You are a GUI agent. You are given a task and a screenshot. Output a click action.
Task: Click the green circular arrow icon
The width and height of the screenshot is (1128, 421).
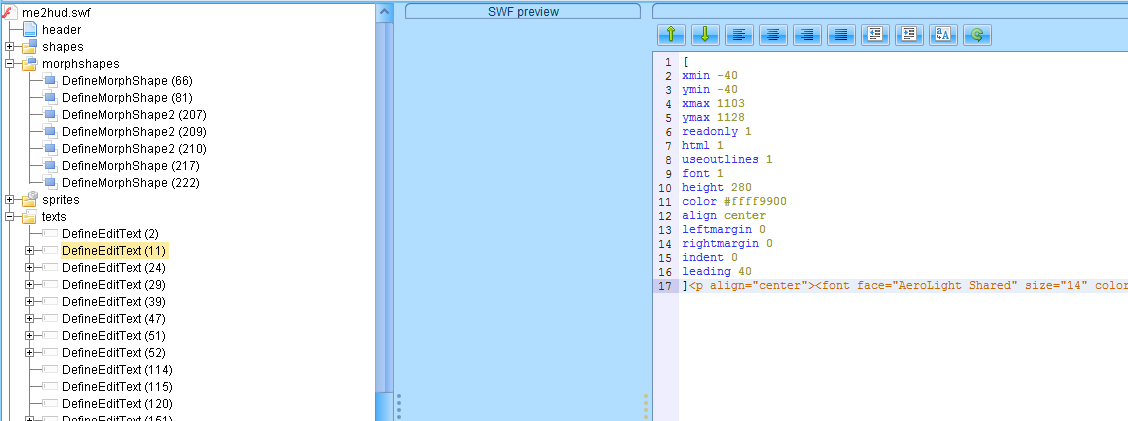point(977,34)
